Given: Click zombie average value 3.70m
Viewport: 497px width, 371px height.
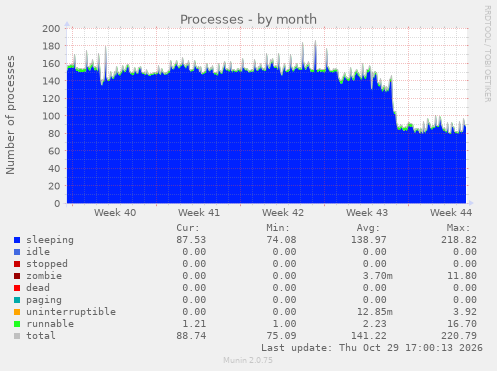Looking at the screenshot, I should point(378,276).
